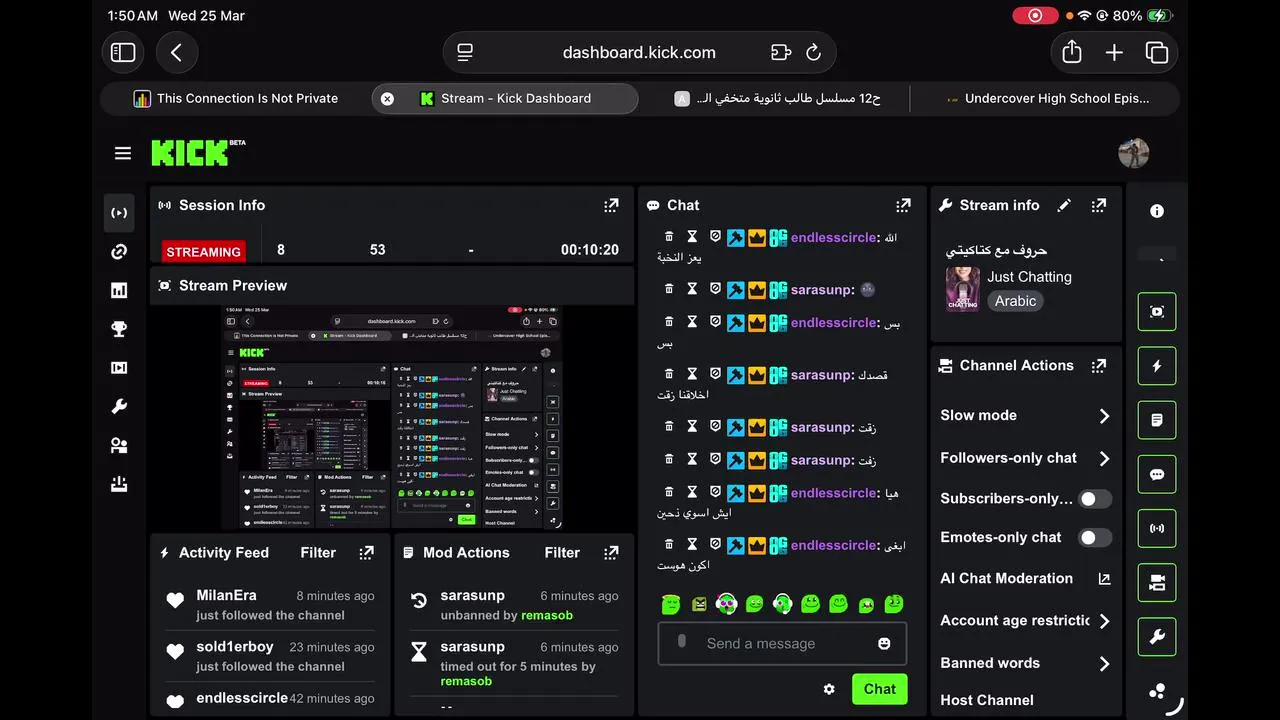Open the analytics chart sidebar icon
Viewport: 1280px width, 720px height.
(x=119, y=291)
